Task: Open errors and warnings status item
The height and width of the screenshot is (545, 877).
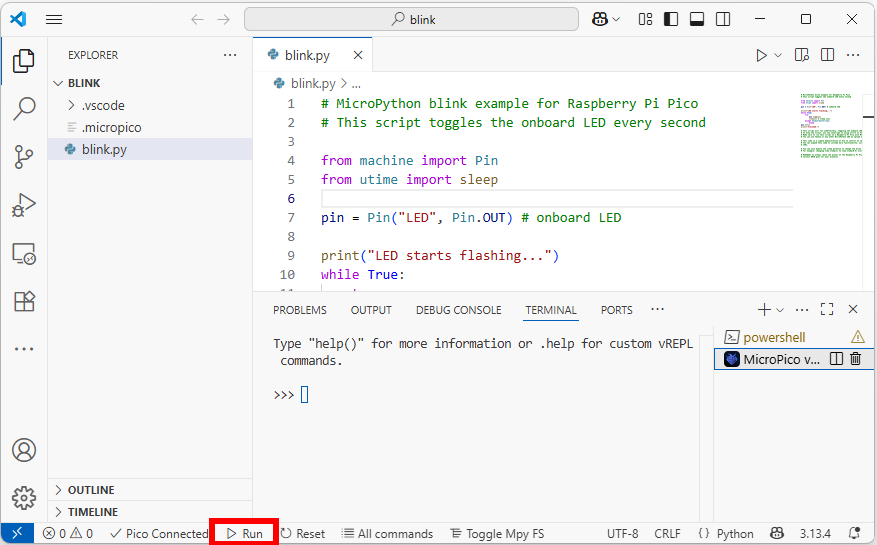Action: coord(68,534)
